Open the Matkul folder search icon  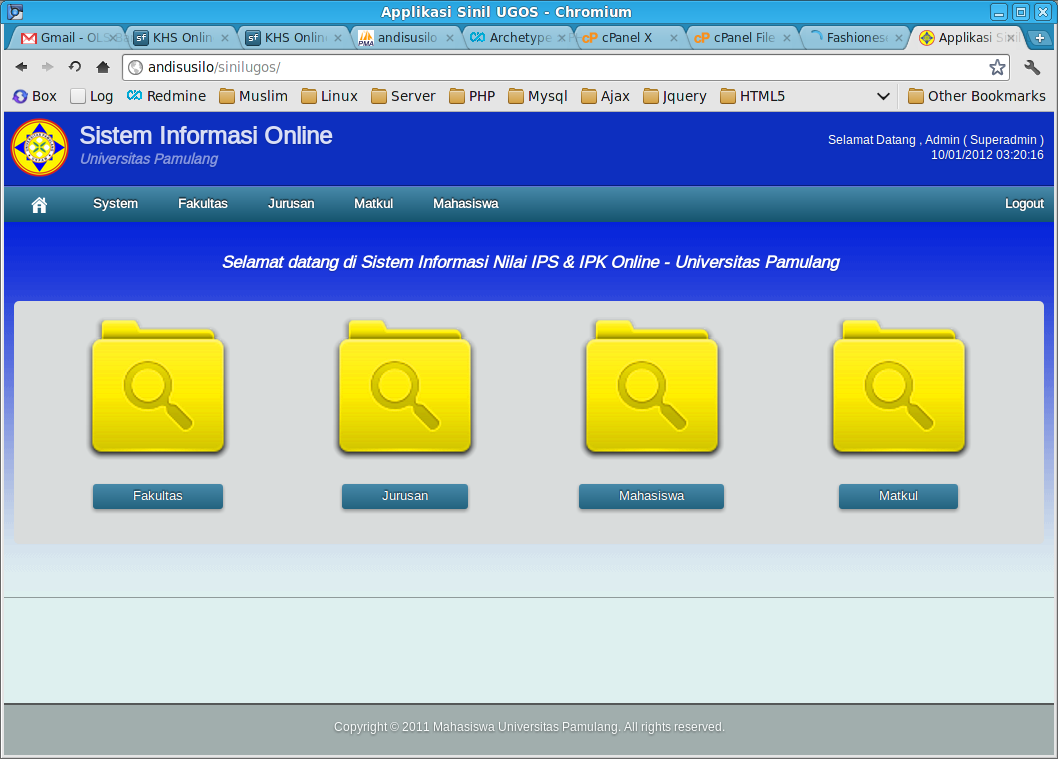pos(897,387)
